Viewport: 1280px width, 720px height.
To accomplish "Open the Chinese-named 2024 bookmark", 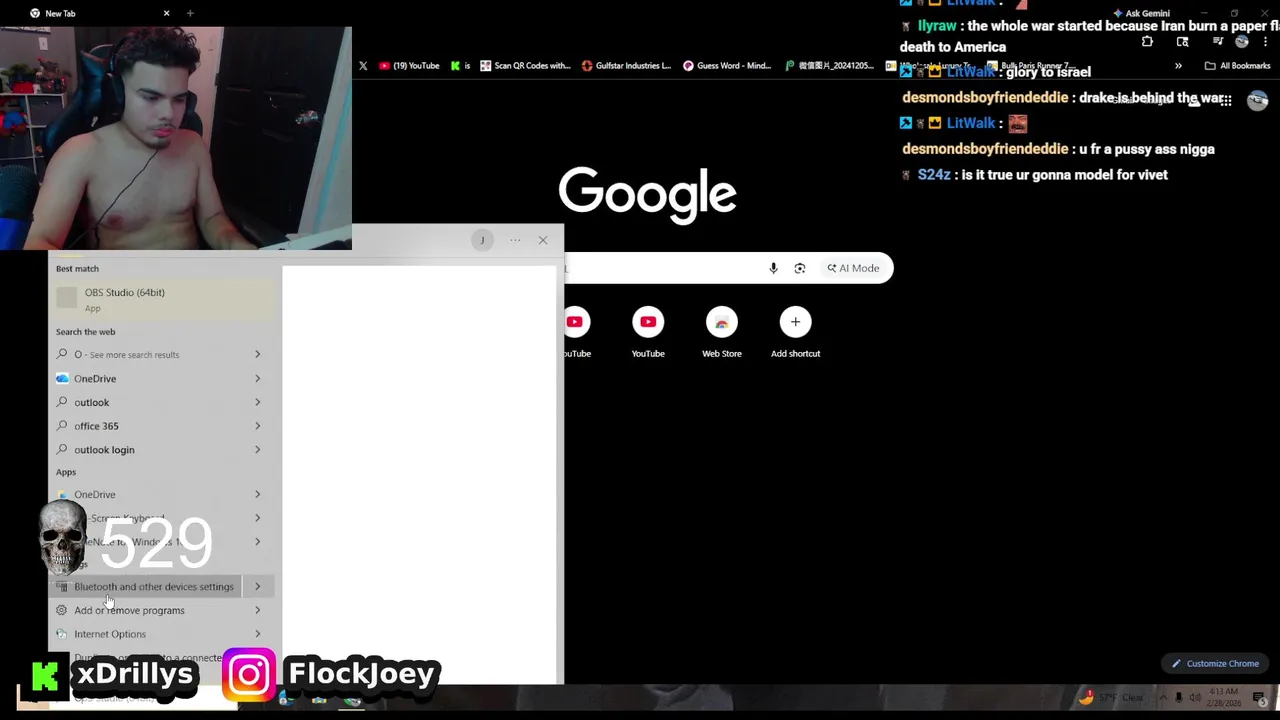I will pos(829,66).
